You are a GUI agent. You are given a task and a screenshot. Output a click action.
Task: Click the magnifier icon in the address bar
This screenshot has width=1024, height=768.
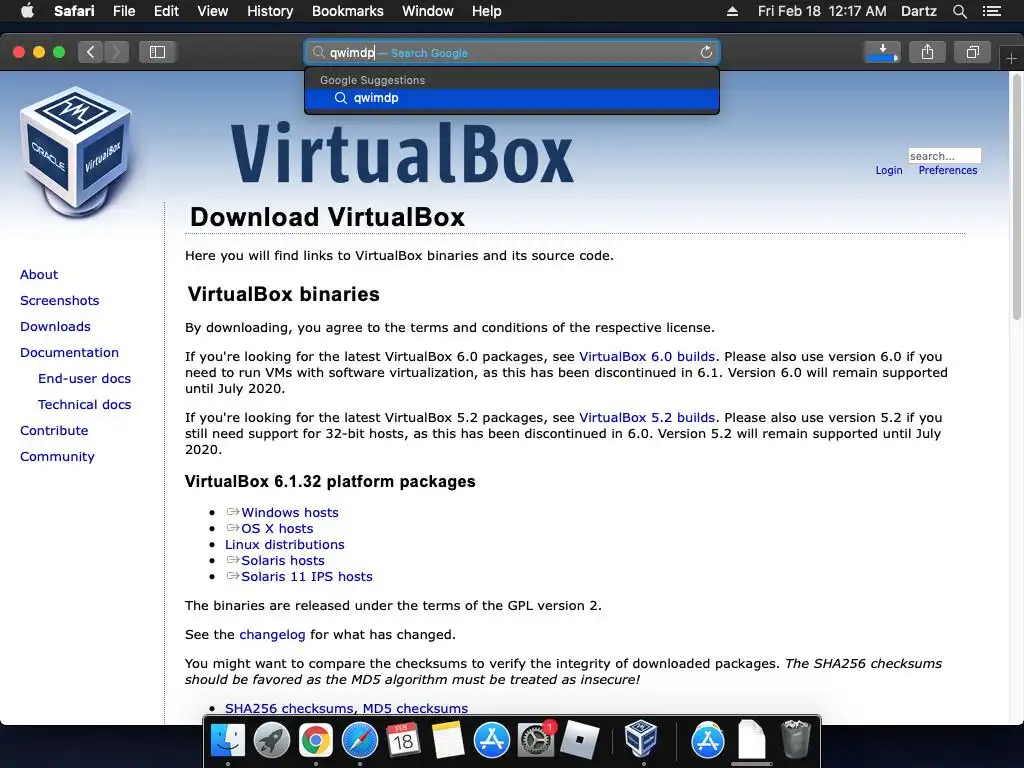[318, 52]
